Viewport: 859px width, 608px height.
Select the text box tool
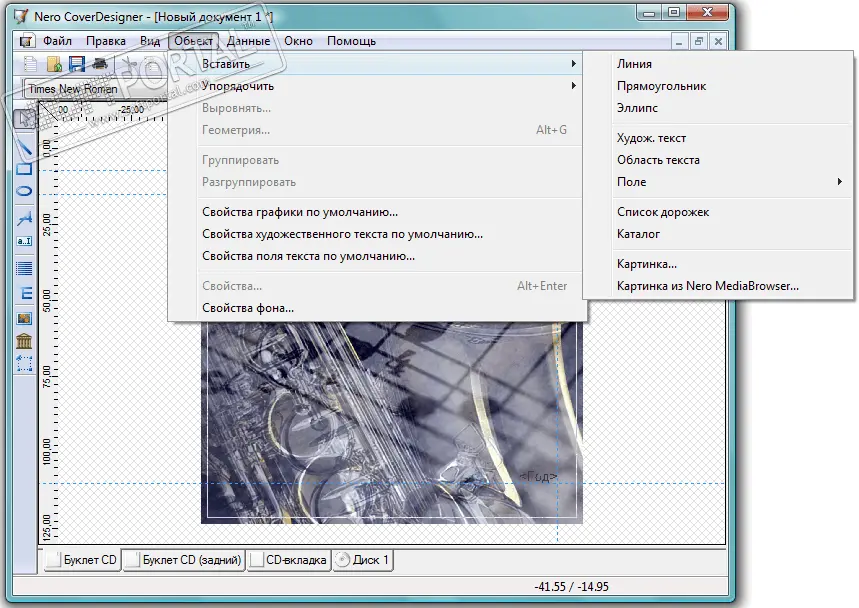25,241
